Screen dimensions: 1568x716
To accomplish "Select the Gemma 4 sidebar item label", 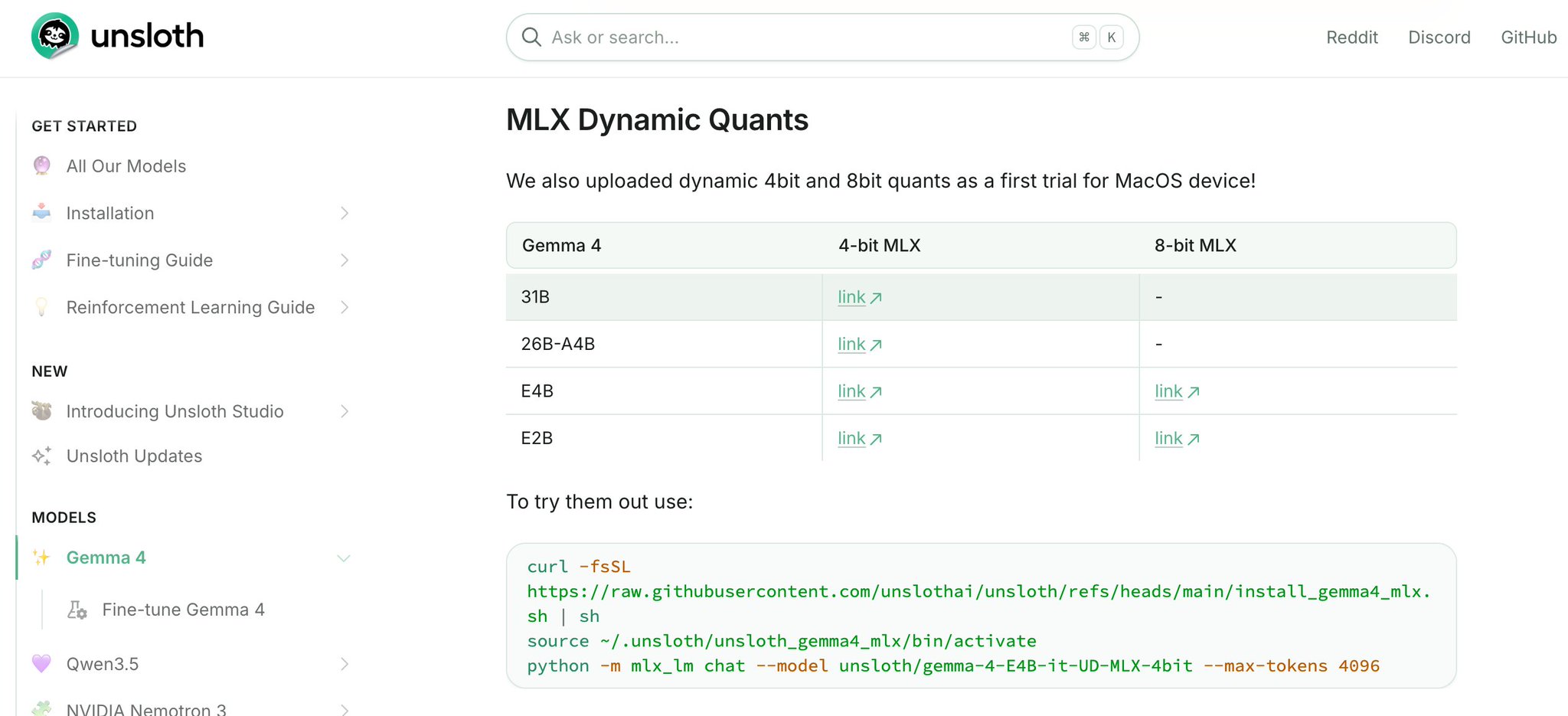I will (x=106, y=557).
